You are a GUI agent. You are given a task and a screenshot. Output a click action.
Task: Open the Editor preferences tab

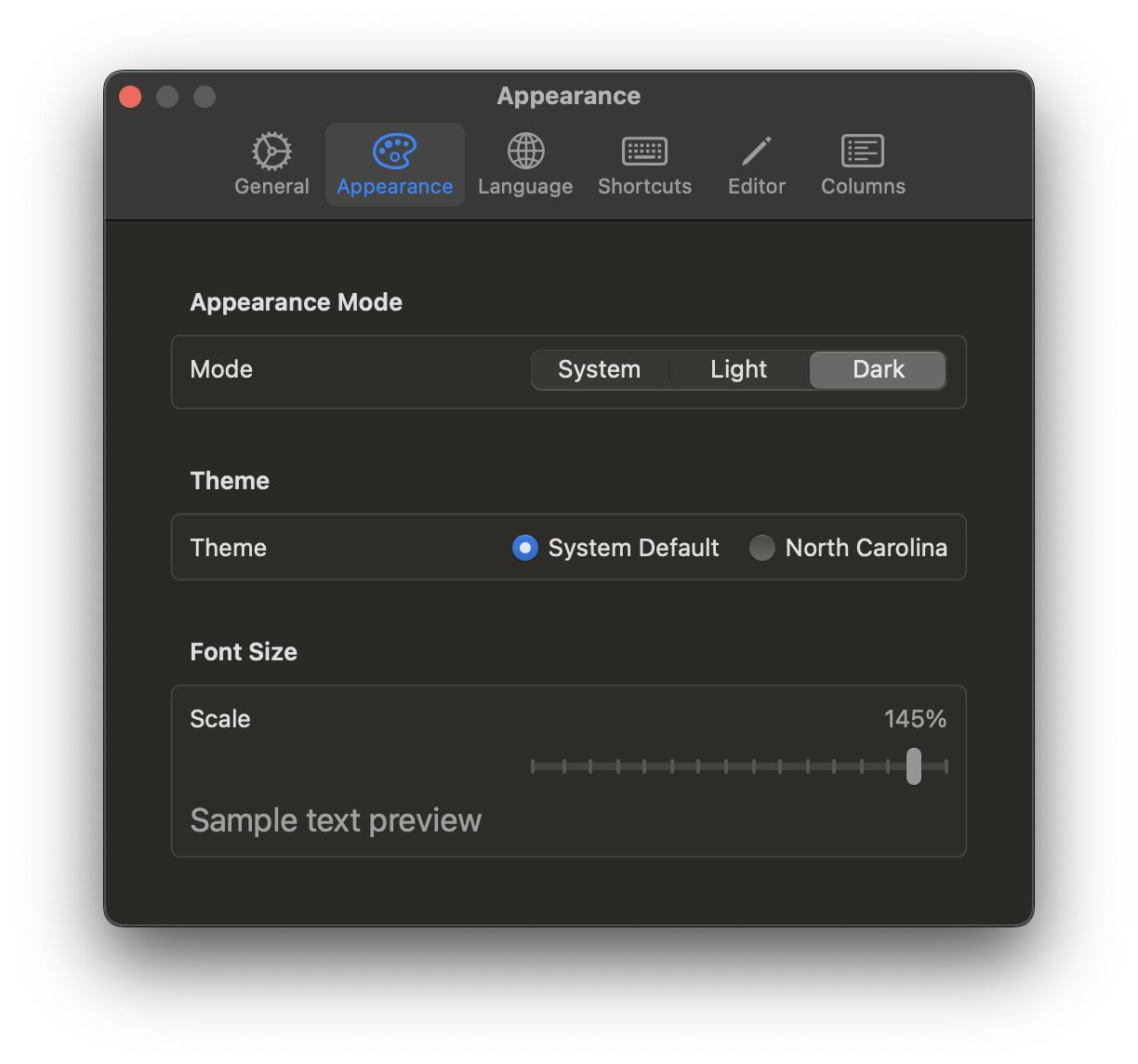[755, 166]
